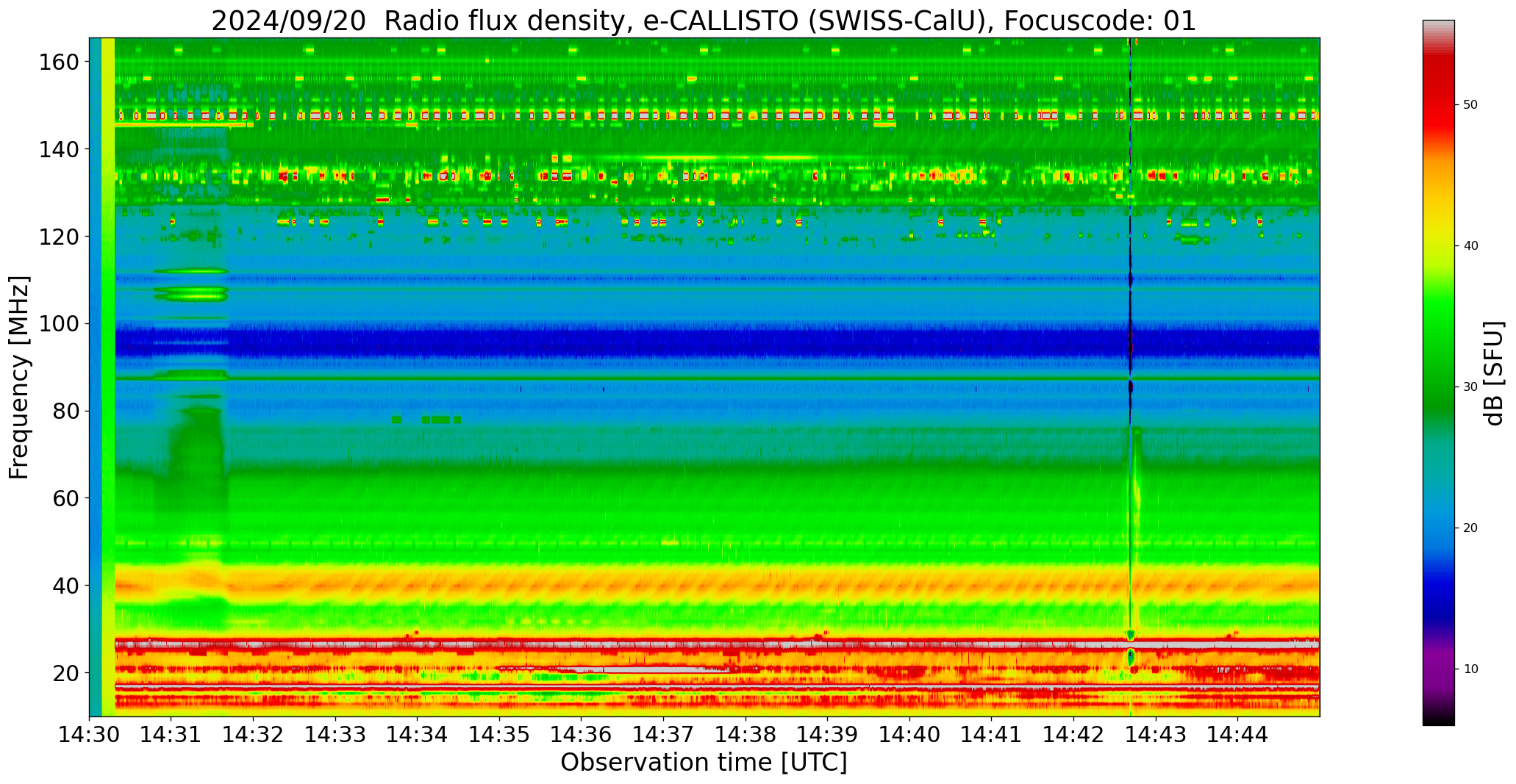Click the colorbar tick label 20

(x=1470, y=528)
